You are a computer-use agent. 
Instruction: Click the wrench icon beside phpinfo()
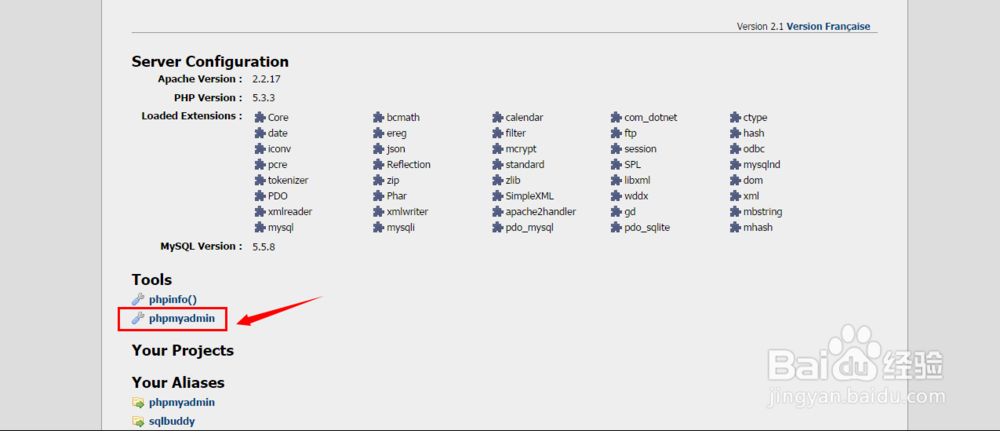[138, 299]
